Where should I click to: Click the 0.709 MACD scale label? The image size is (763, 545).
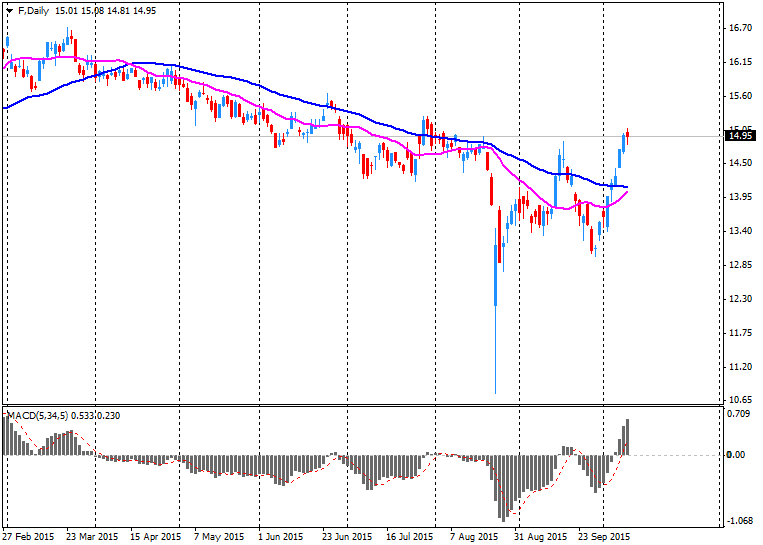pos(738,414)
